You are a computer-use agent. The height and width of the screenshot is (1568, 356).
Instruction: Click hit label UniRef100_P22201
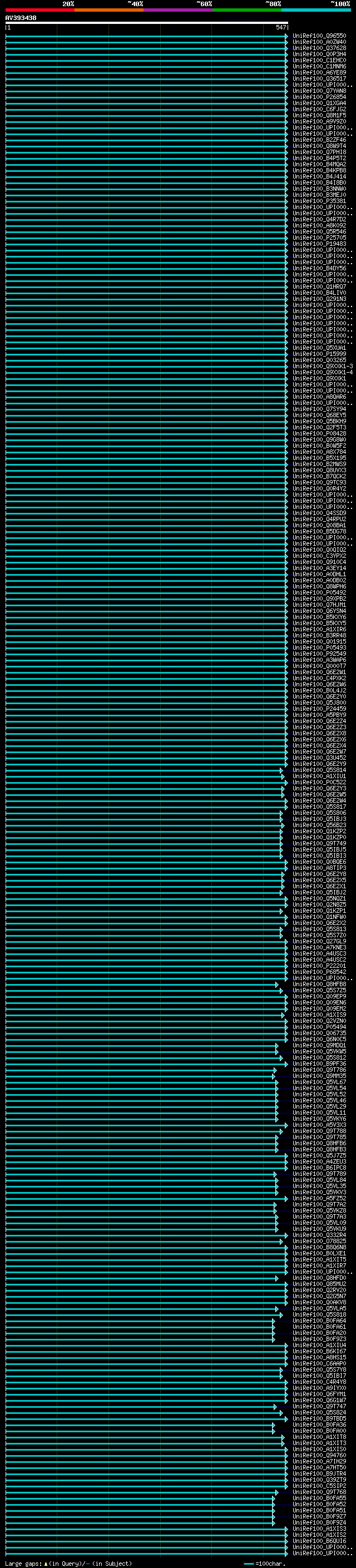(x=319, y=966)
